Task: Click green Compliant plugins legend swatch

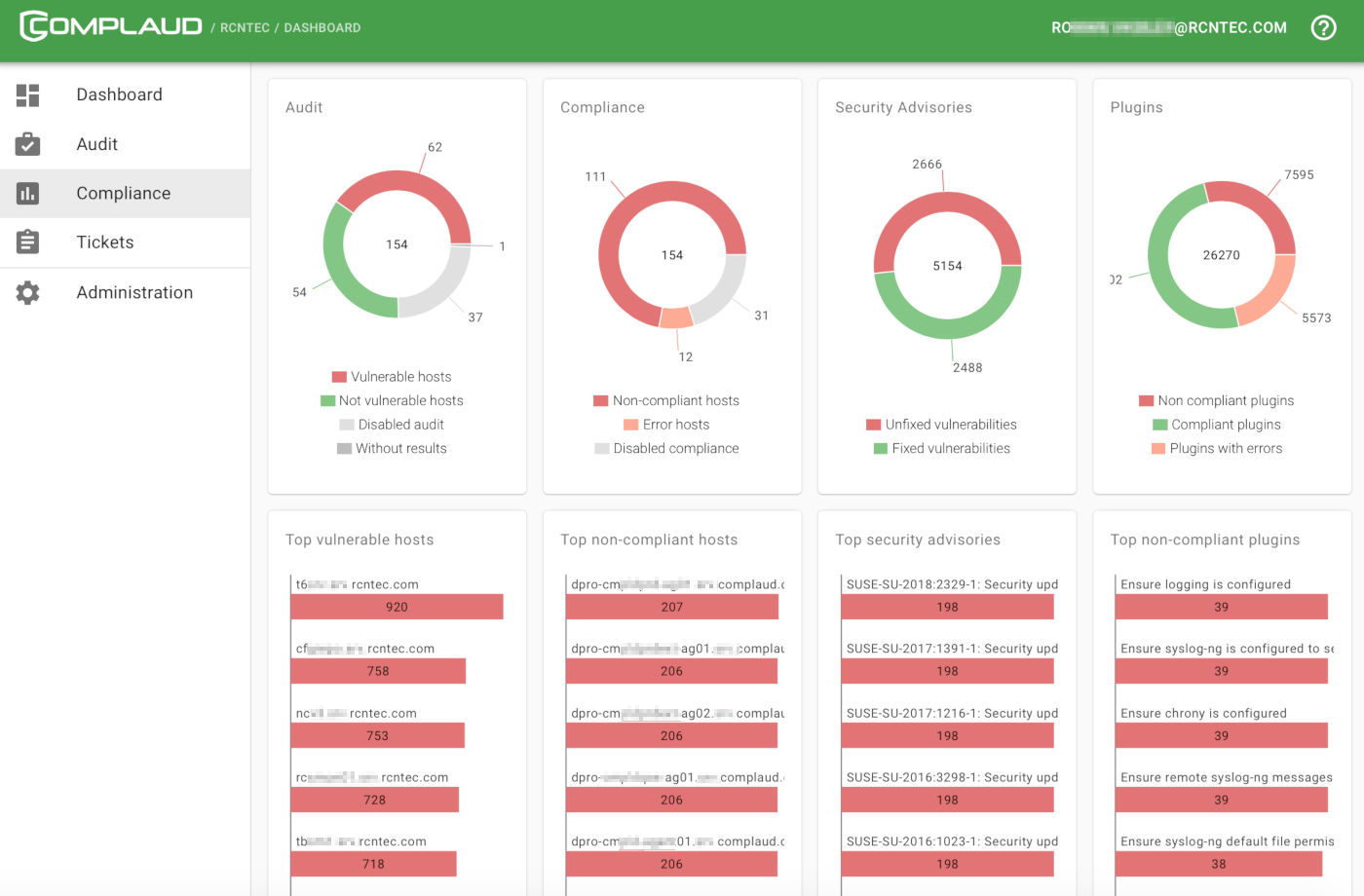Action: tap(1159, 425)
